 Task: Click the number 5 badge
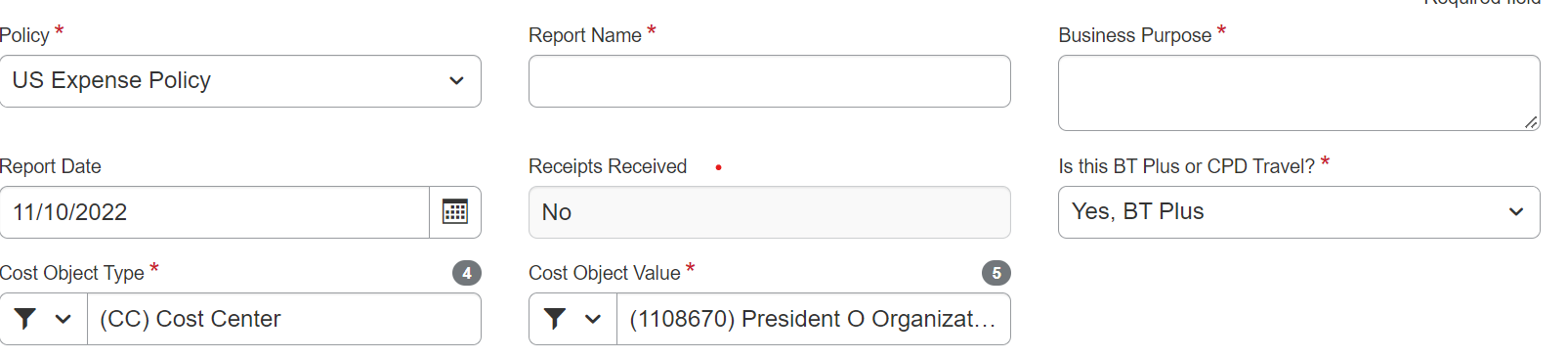pyautogui.click(x=996, y=273)
